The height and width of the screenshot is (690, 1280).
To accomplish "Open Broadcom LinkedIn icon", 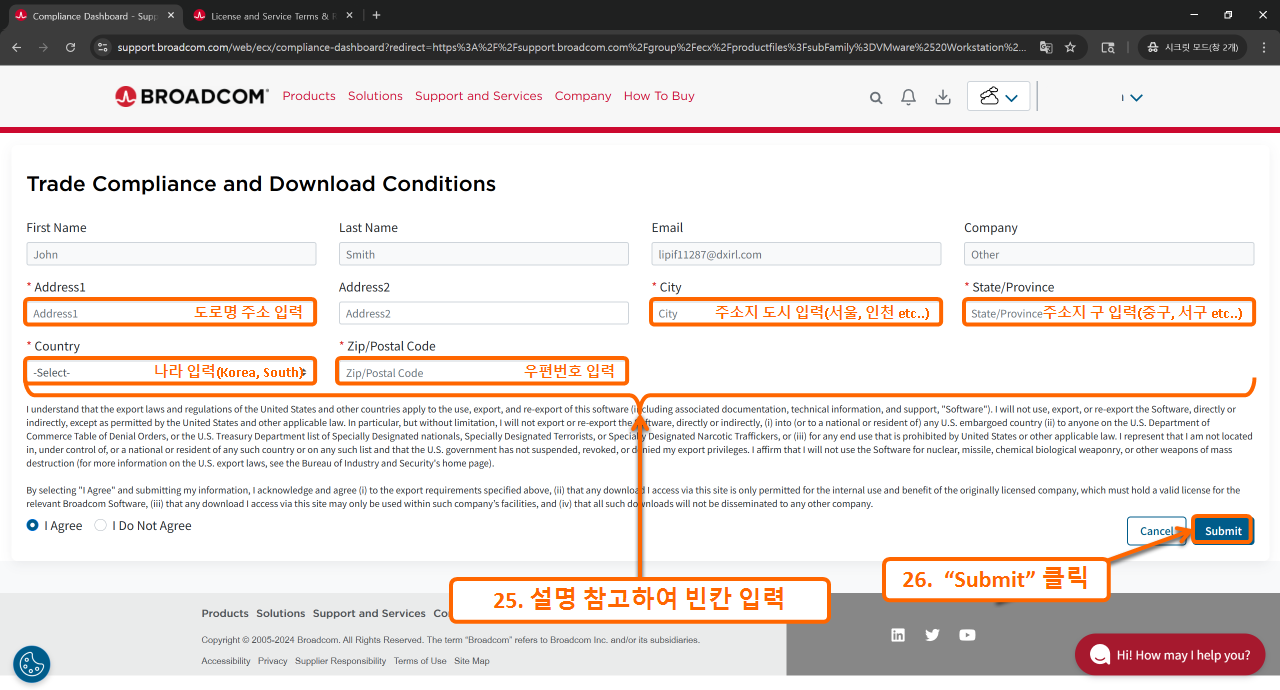I will [x=898, y=635].
